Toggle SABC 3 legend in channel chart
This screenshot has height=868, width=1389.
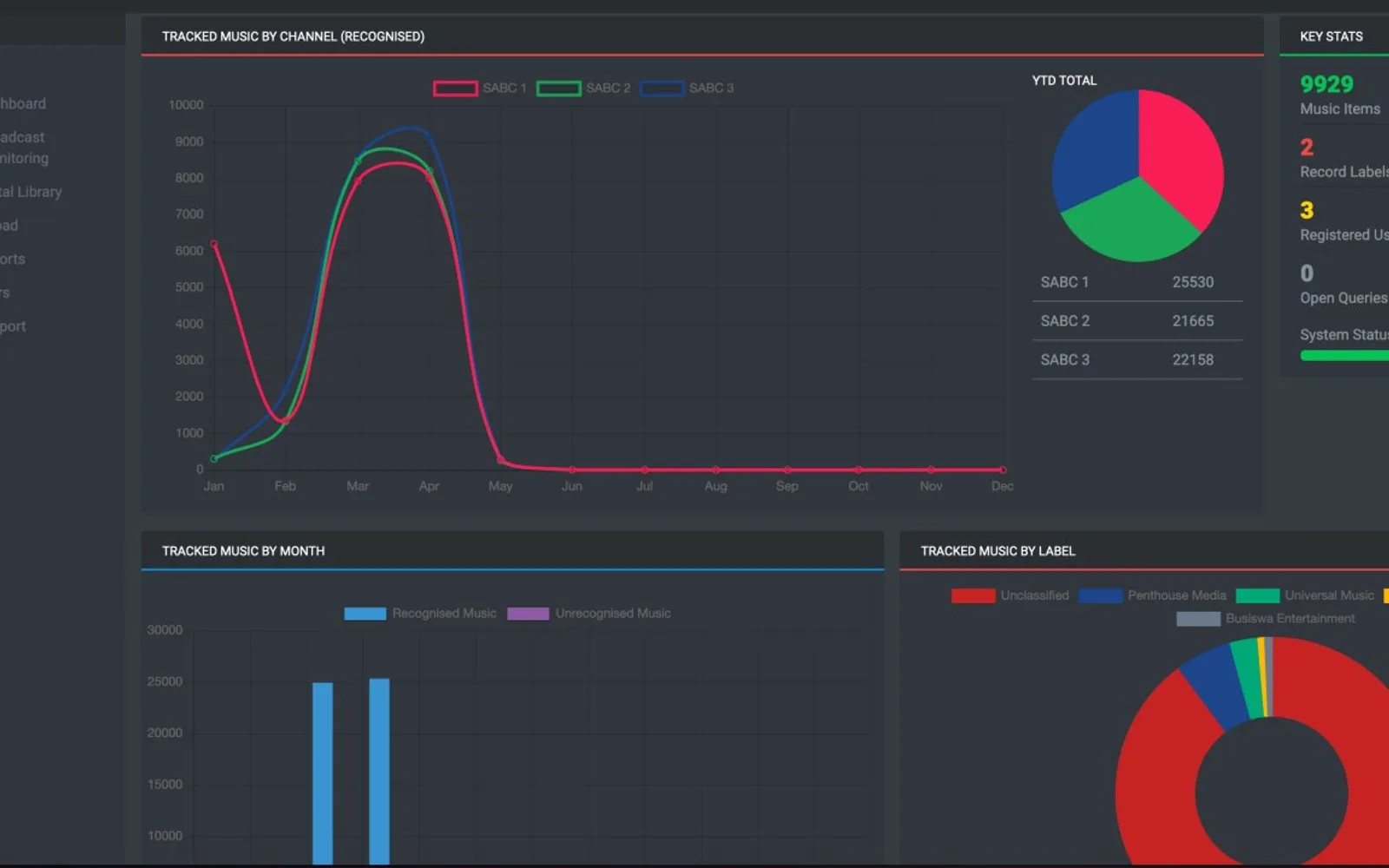tap(687, 88)
